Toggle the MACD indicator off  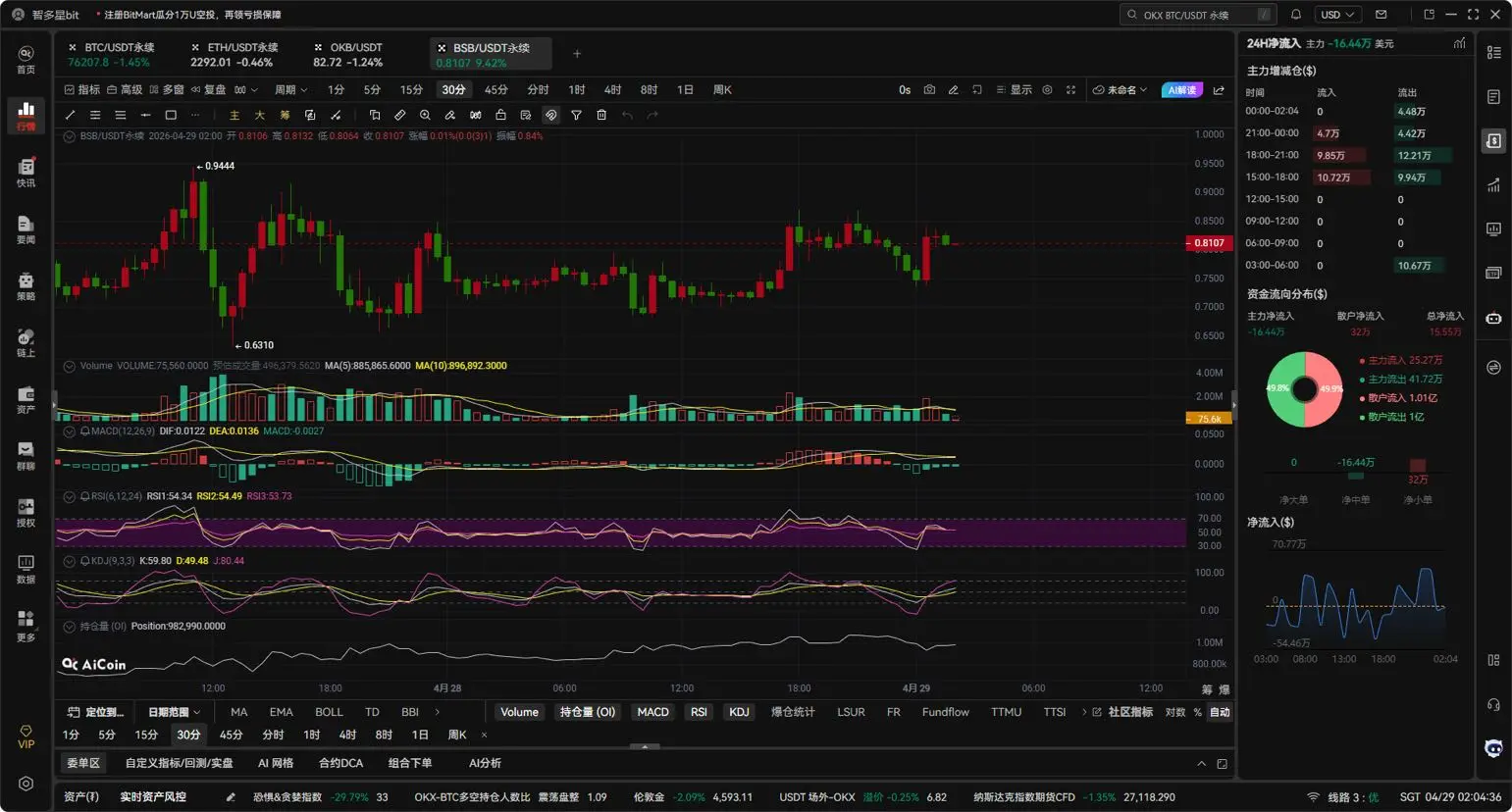[652, 712]
